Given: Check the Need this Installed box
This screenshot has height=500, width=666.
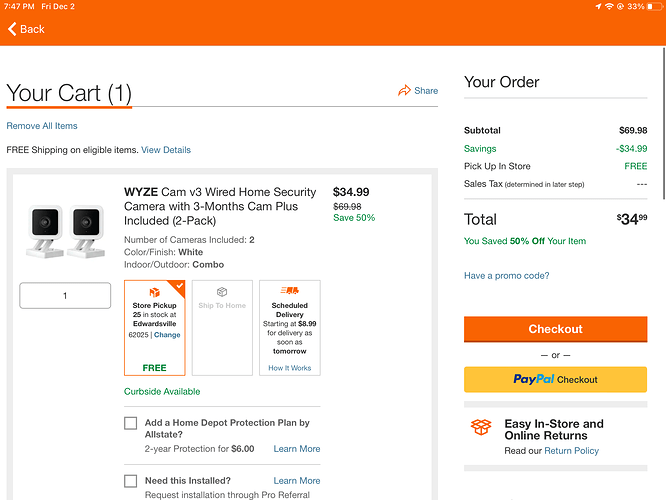Looking at the screenshot, I should (x=131, y=481).
